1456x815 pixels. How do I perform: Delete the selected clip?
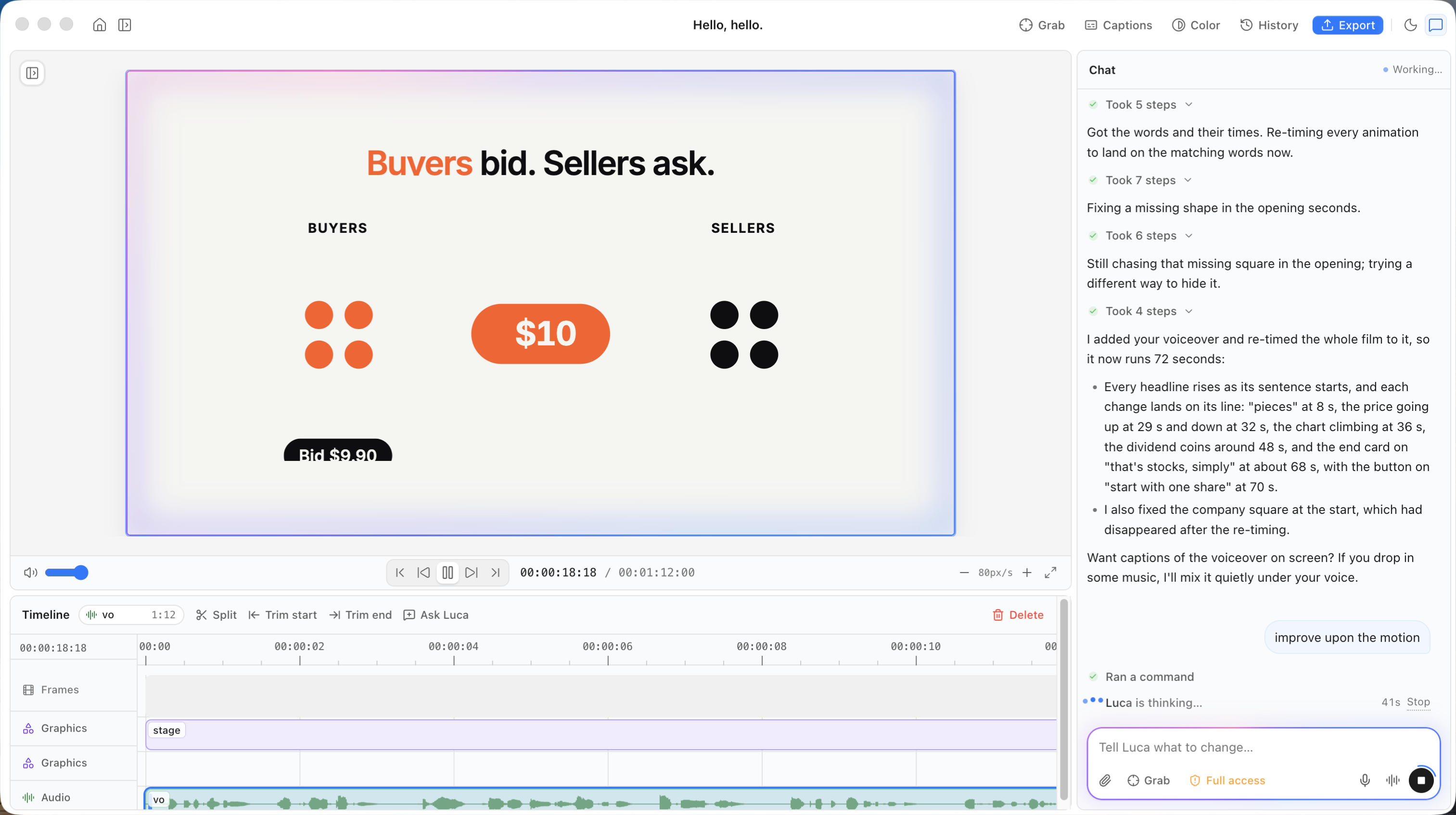coord(1018,615)
